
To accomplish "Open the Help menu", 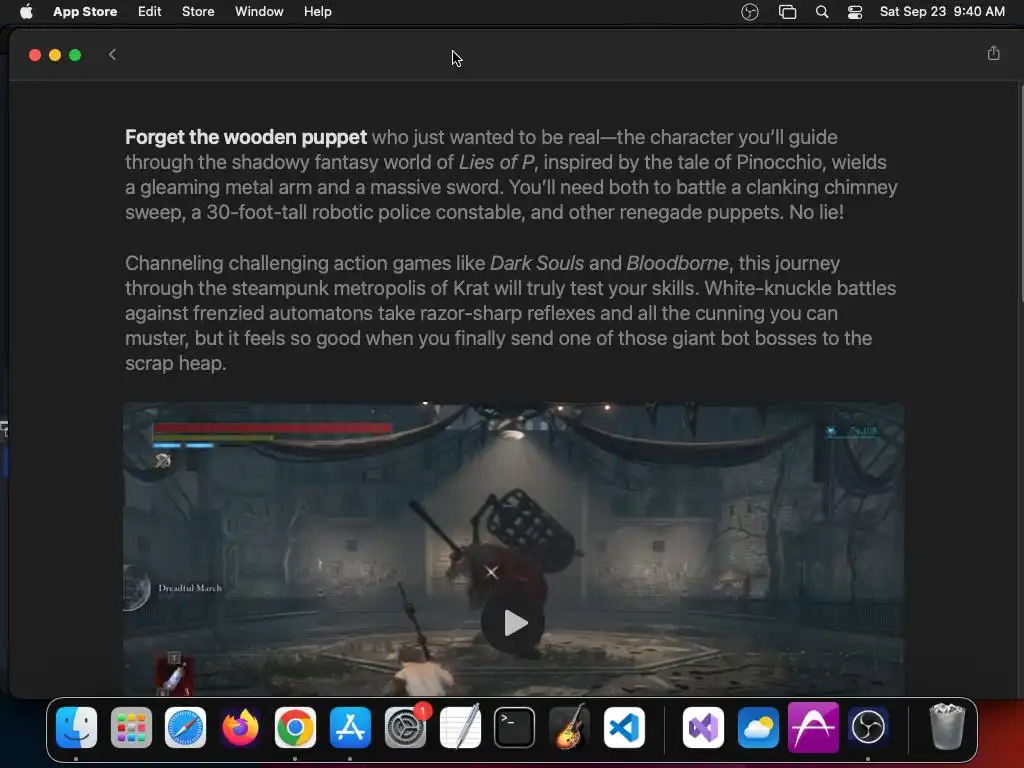I will [317, 12].
